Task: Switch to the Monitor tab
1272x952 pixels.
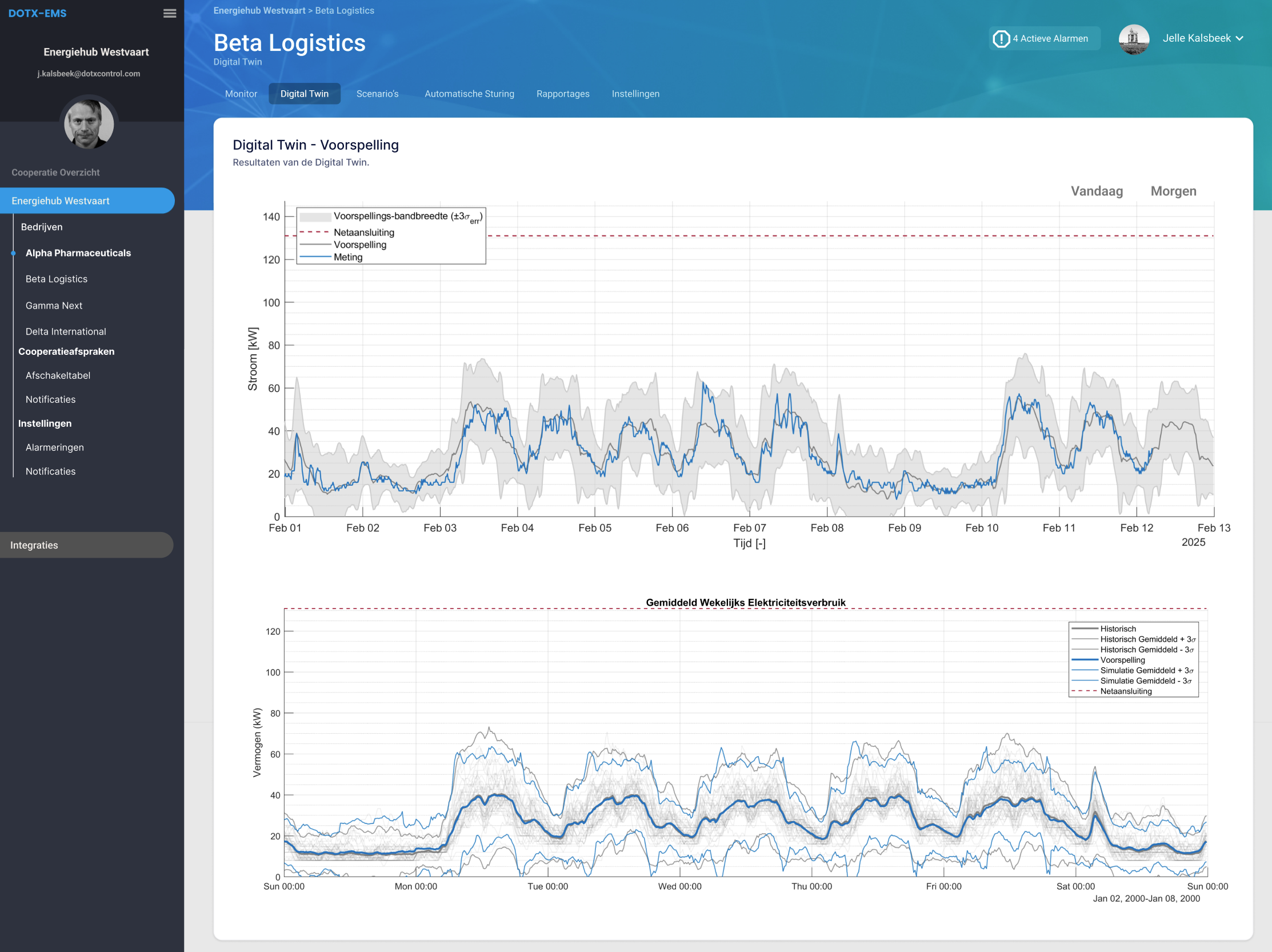Action: [241, 94]
